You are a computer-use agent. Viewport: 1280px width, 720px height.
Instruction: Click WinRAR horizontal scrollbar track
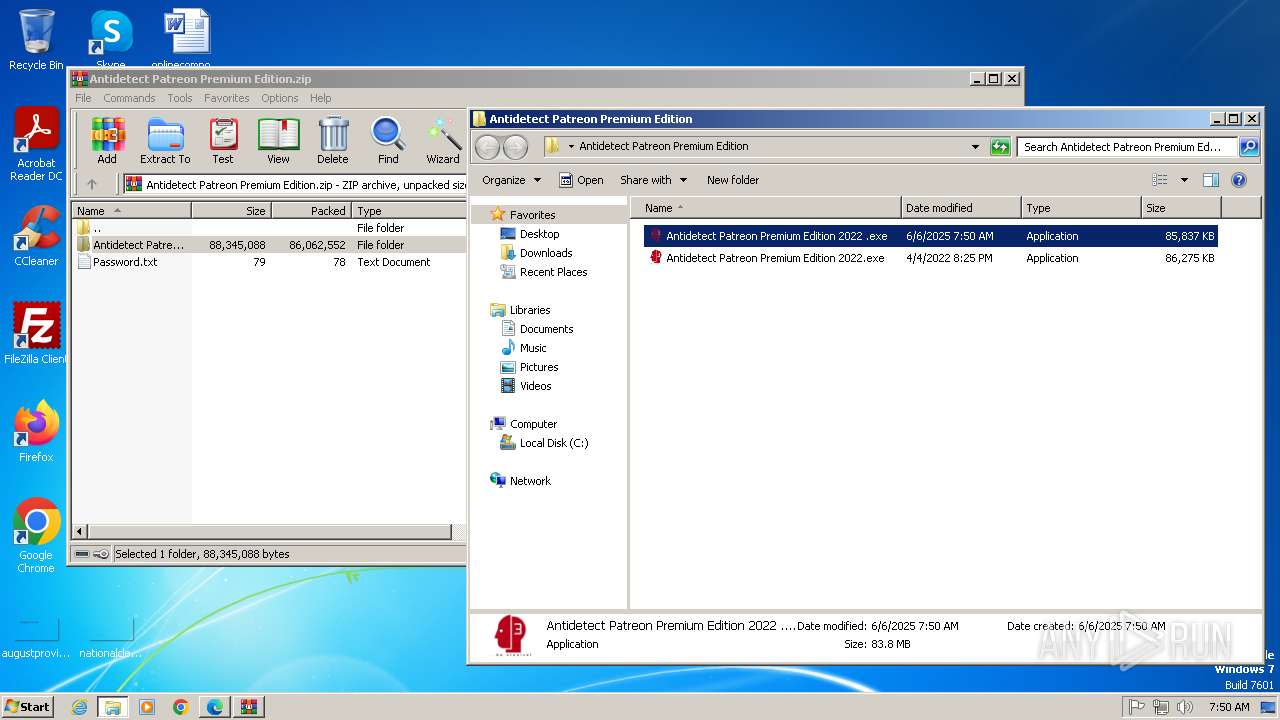[x=269, y=532]
